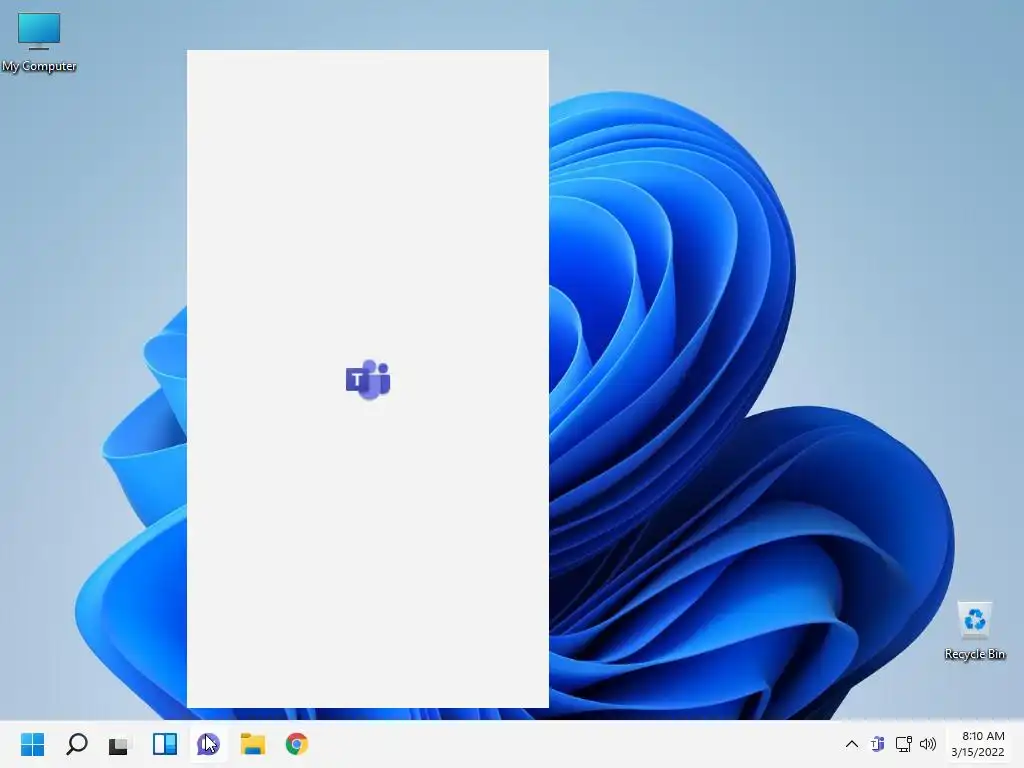Launch File Explorer from taskbar

(253, 744)
